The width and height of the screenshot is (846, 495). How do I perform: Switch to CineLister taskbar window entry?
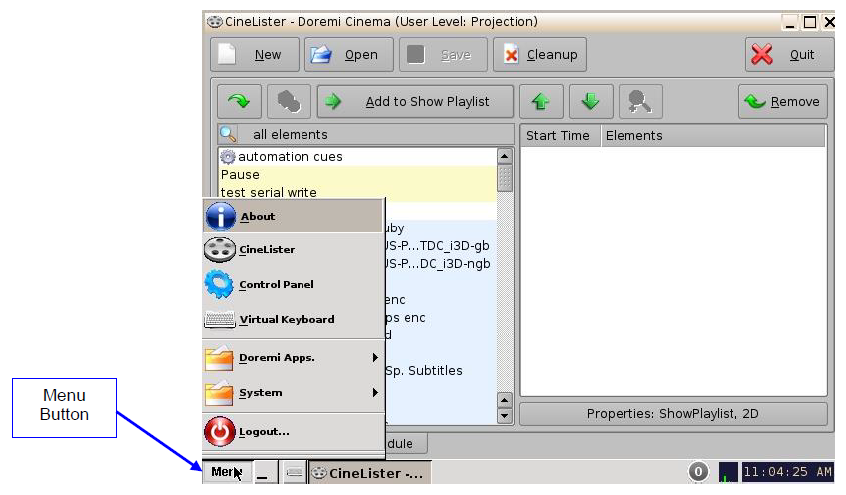tap(370, 472)
